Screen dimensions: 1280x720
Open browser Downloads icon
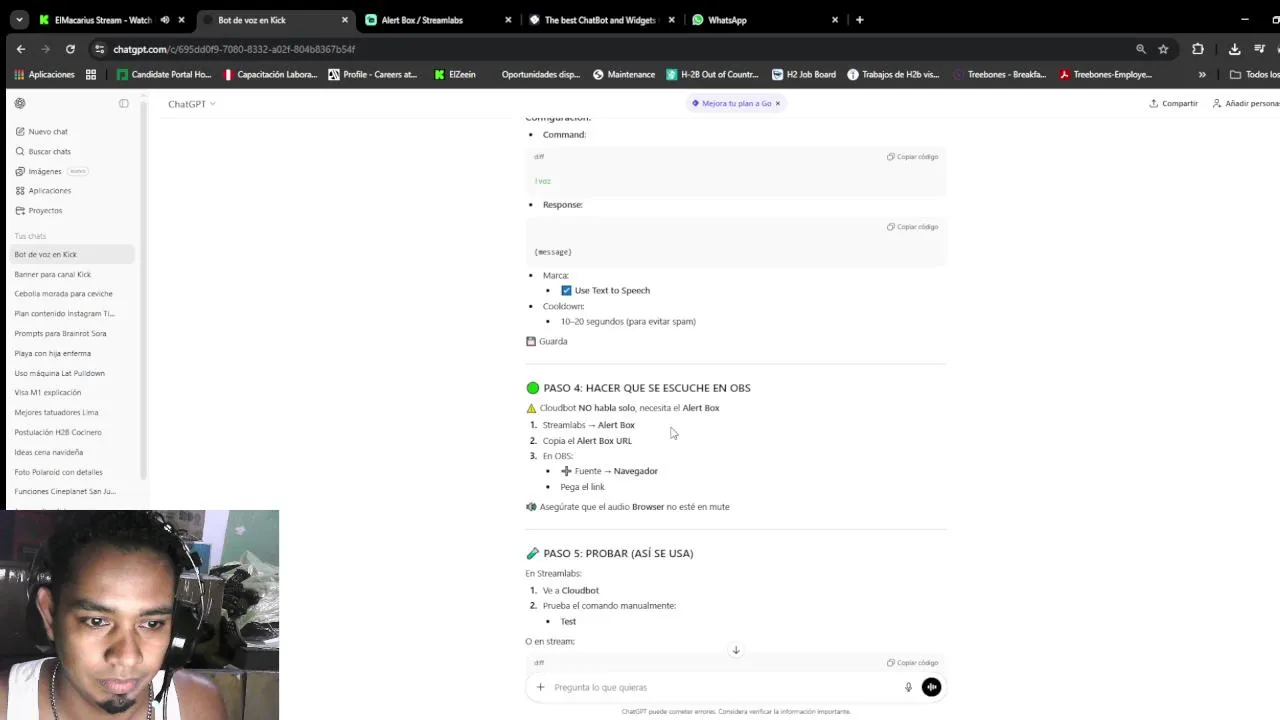[1234, 49]
